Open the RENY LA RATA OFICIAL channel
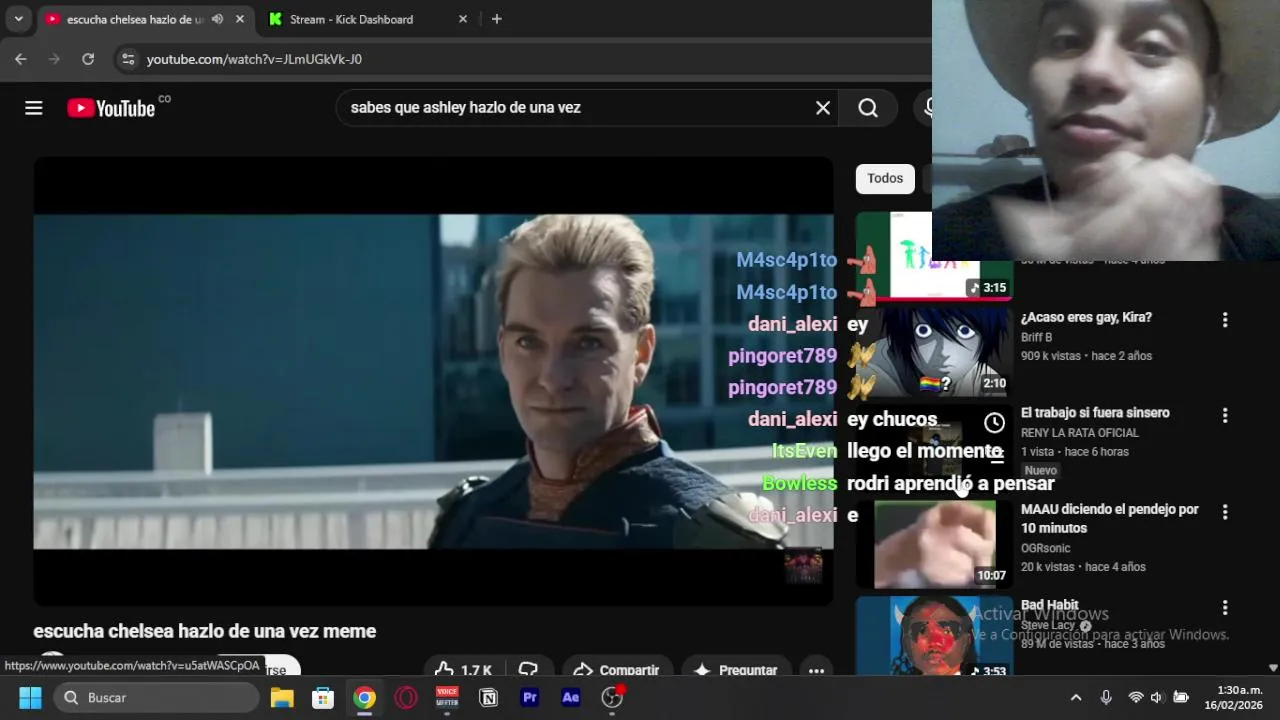The height and width of the screenshot is (720, 1280). click(x=1080, y=433)
